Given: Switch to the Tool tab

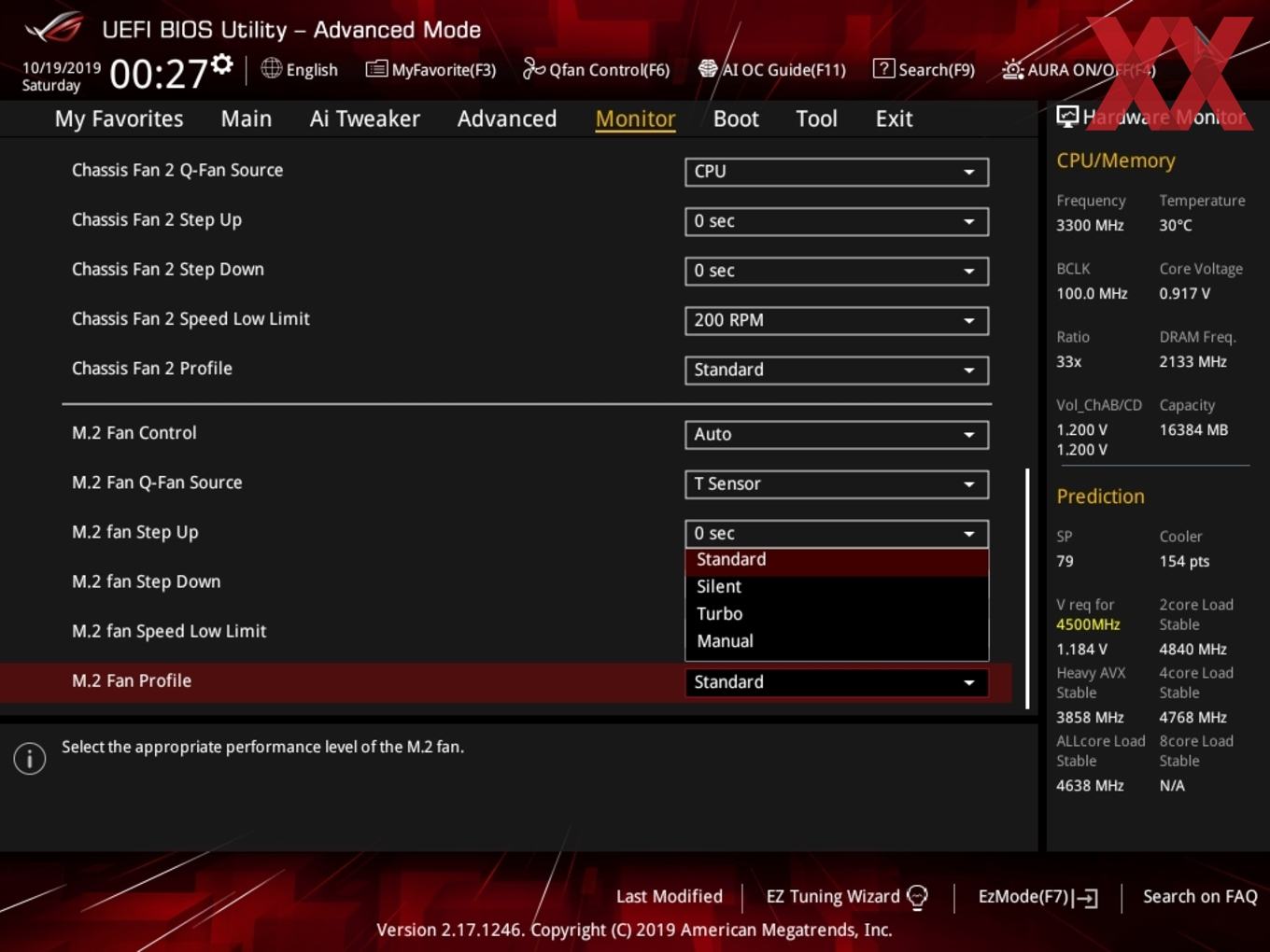Looking at the screenshot, I should [816, 119].
